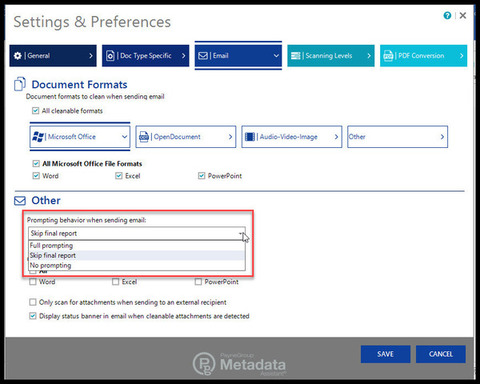Image resolution: width=480 pixels, height=384 pixels.
Task: Open the PDF Conversion tab
Action: [x=424, y=56]
